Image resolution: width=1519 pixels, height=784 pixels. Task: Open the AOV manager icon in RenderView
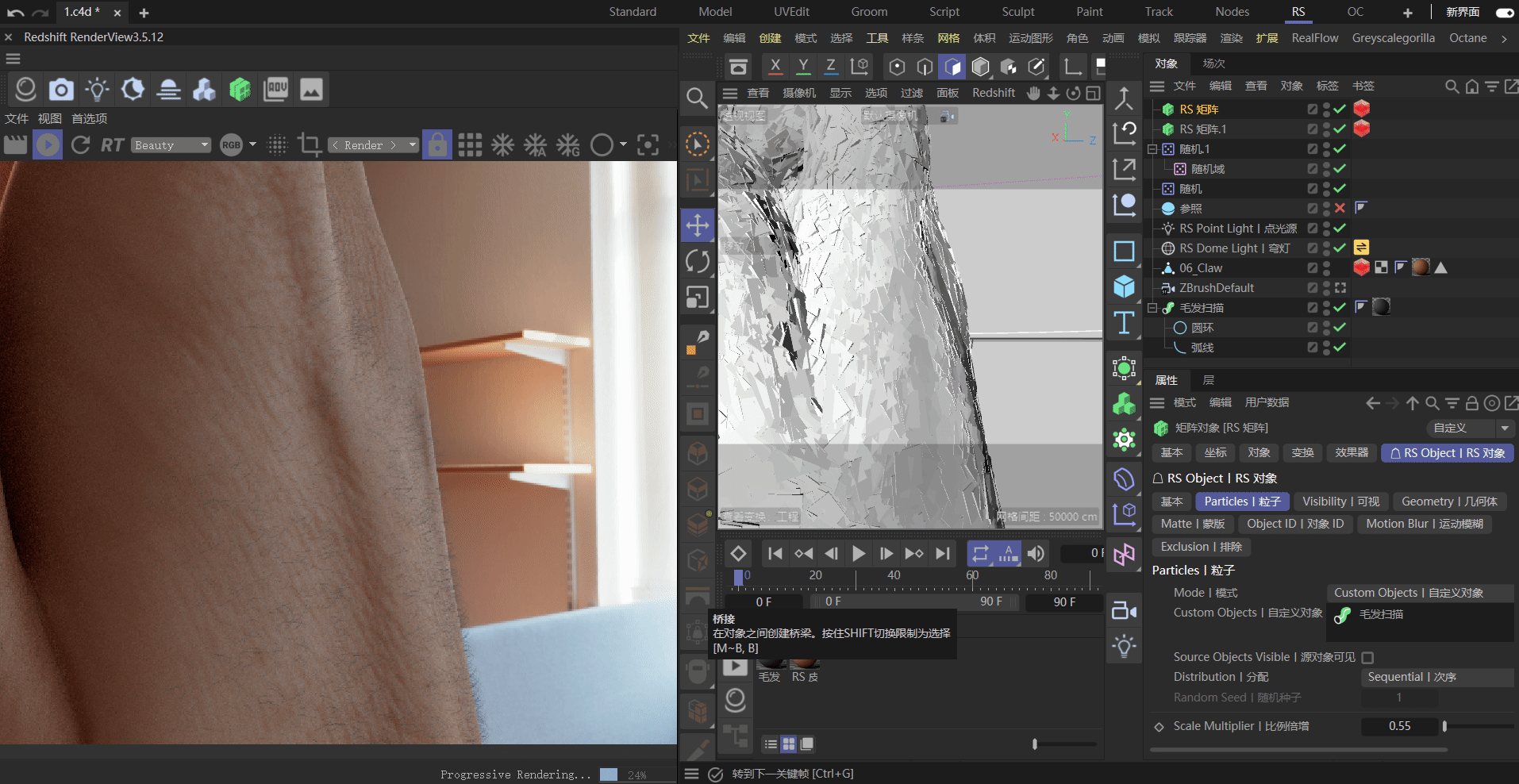point(275,90)
